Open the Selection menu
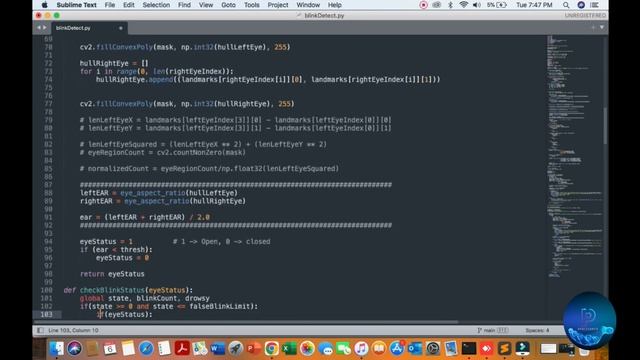 (x=156, y=5)
